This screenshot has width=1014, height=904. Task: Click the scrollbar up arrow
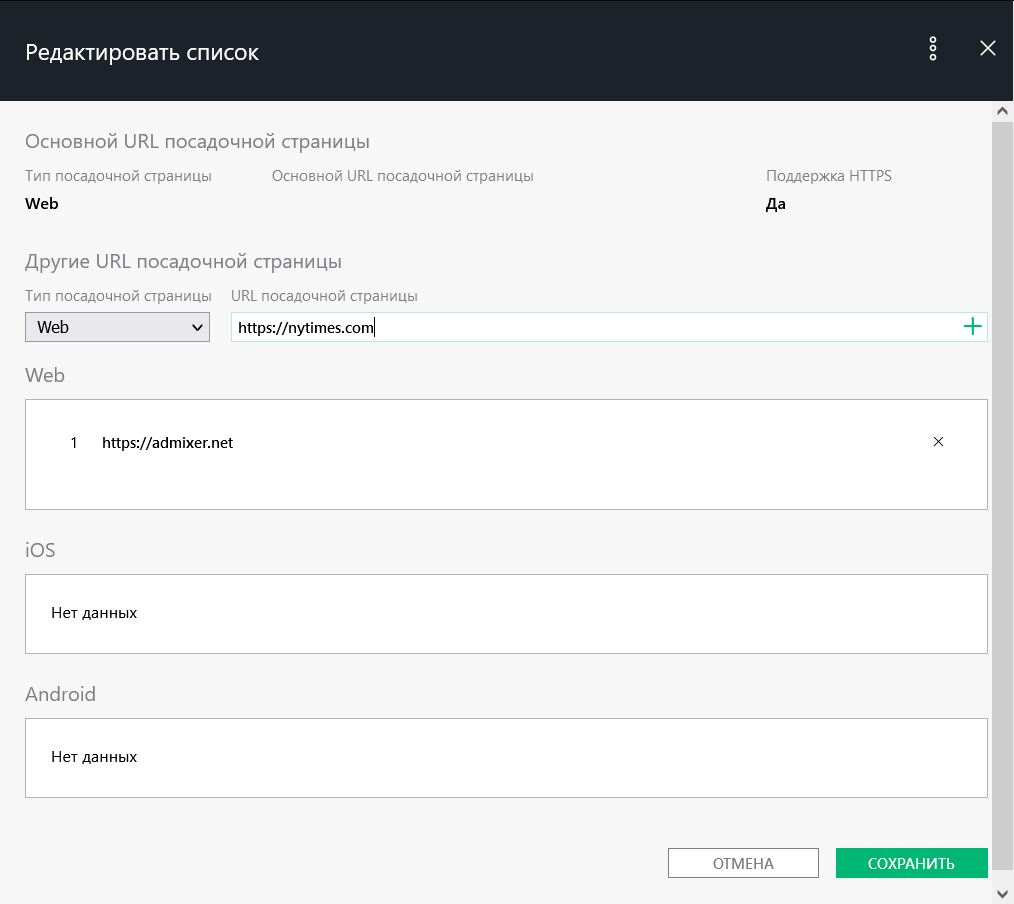click(1003, 111)
